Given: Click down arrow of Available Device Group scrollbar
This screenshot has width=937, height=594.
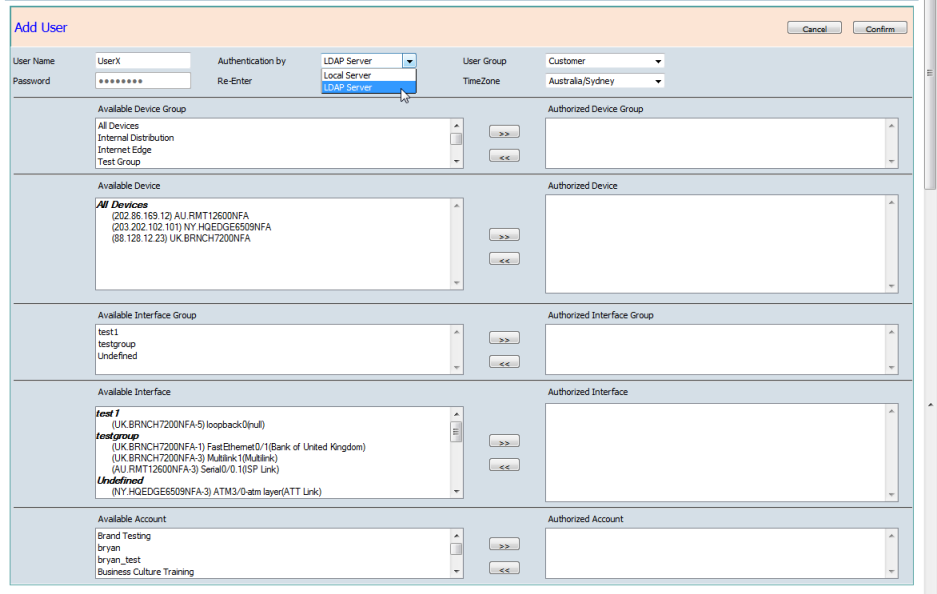Looking at the screenshot, I should point(457,161).
